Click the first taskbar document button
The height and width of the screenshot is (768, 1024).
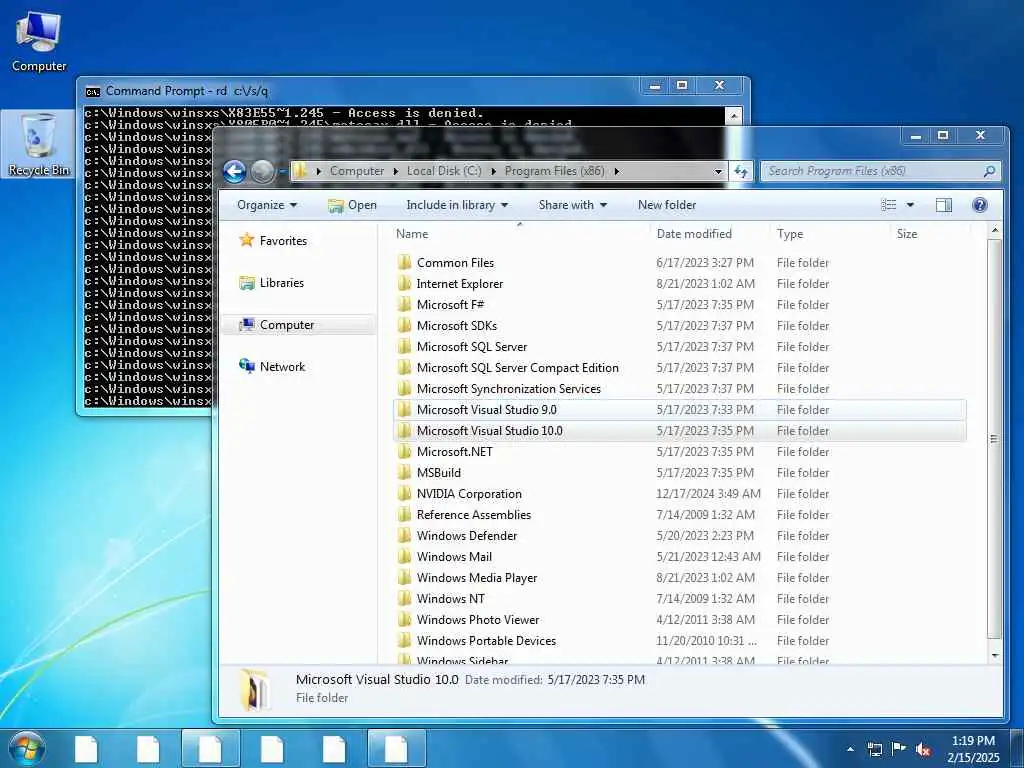86,749
